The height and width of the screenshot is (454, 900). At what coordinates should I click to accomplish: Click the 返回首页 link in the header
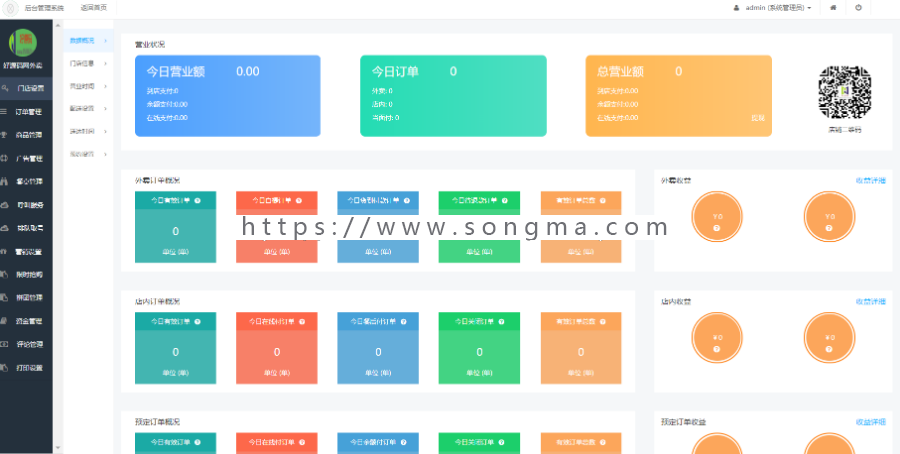(x=94, y=8)
